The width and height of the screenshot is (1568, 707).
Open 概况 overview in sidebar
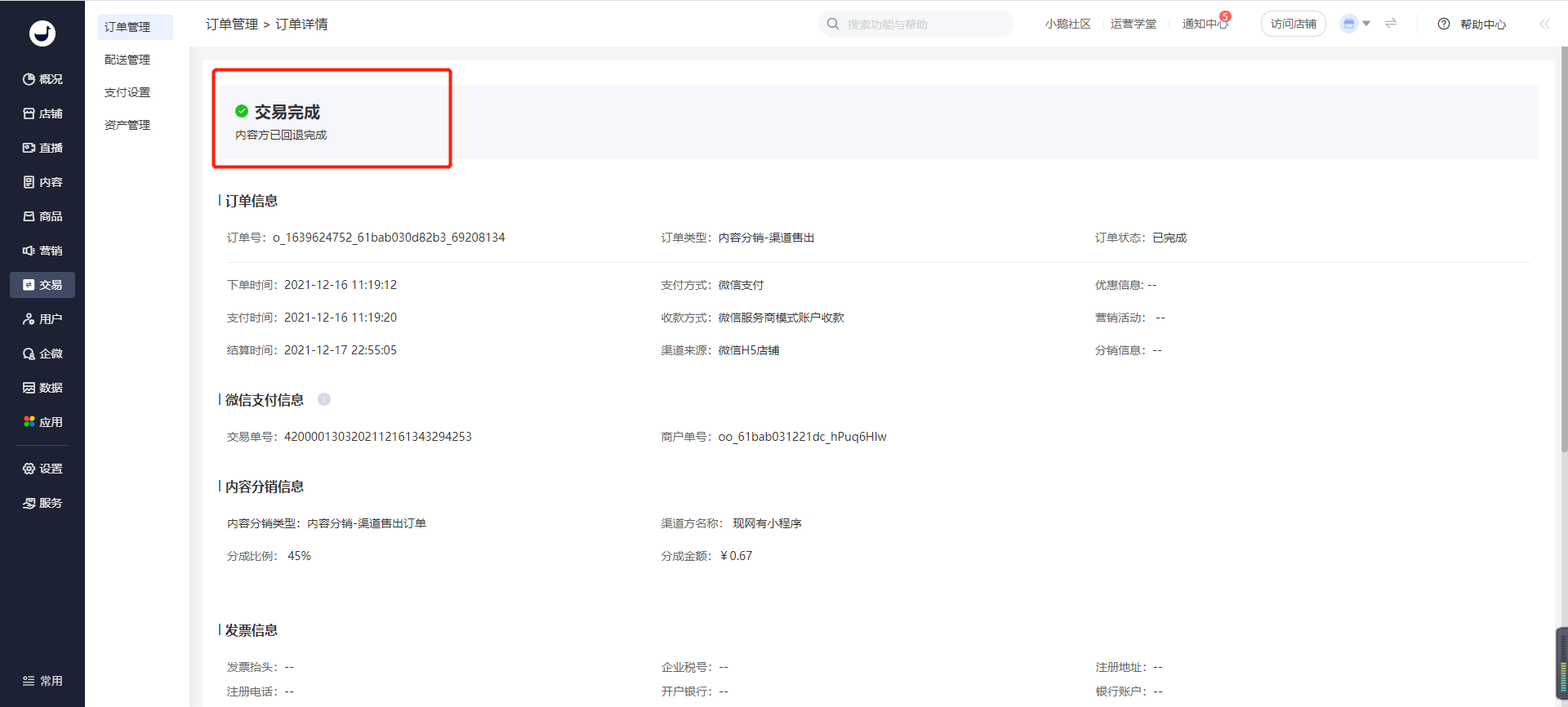(42, 79)
